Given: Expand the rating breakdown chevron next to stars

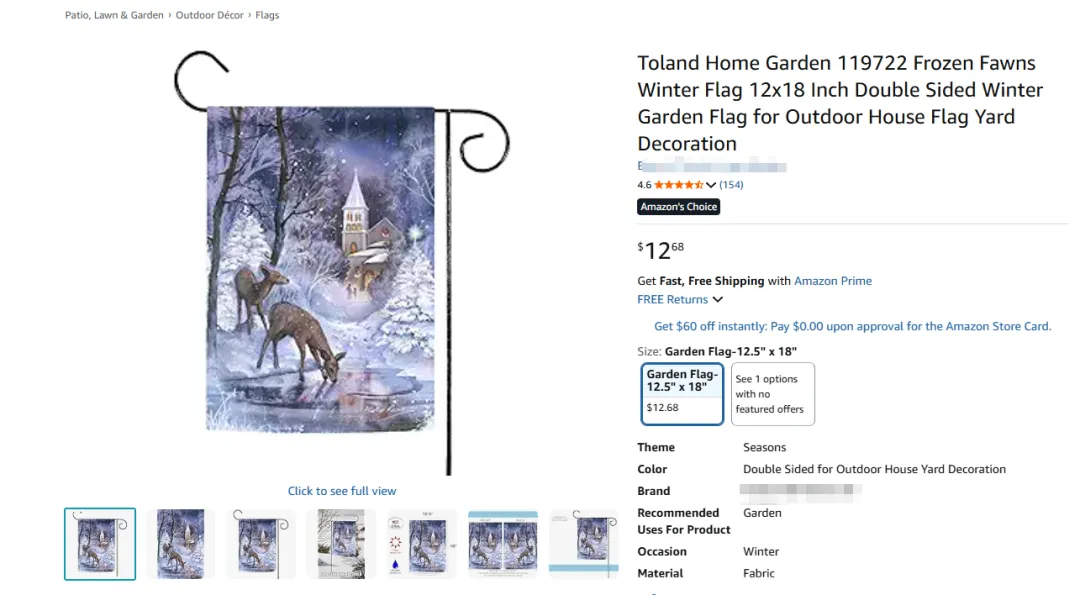Looking at the screenshot, I should point(711,185).
